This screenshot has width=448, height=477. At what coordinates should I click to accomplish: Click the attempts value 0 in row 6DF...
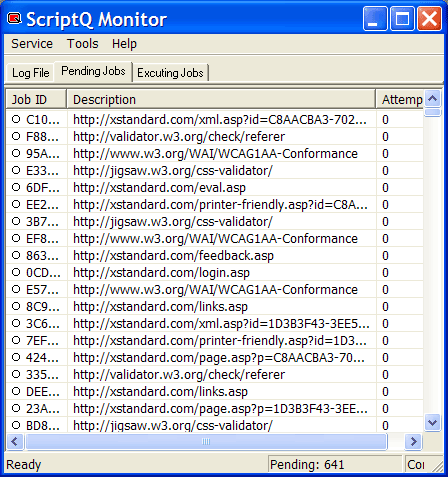coord(385,188)
